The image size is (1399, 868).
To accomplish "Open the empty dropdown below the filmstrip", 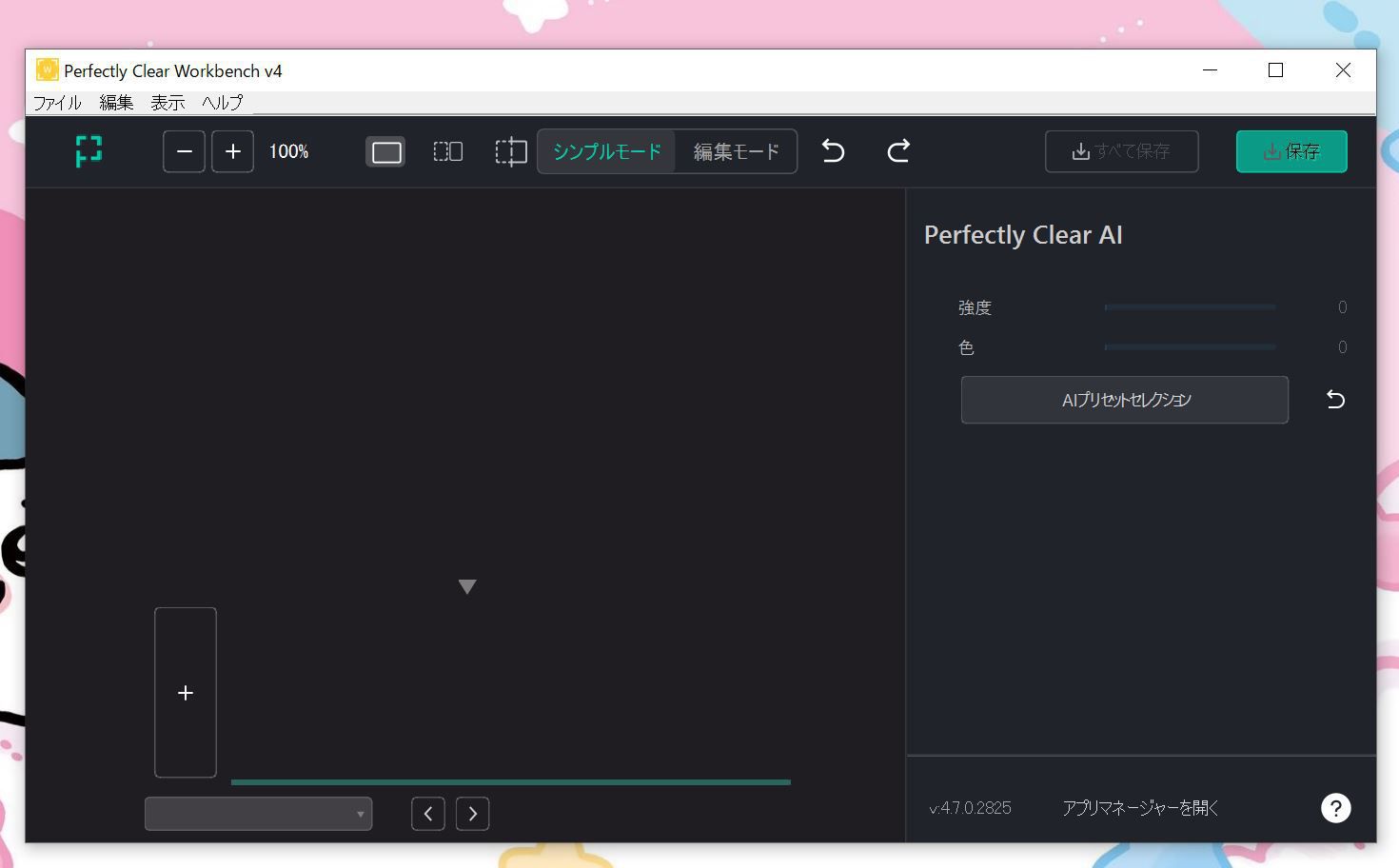I will pos(258,814).
